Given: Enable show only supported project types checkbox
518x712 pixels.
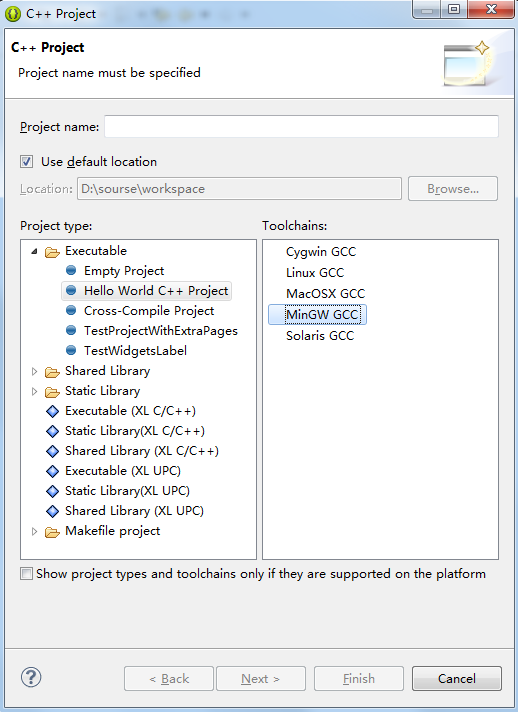Looking at the screenshot, I should pyautogui.click(x=26, y=574).
